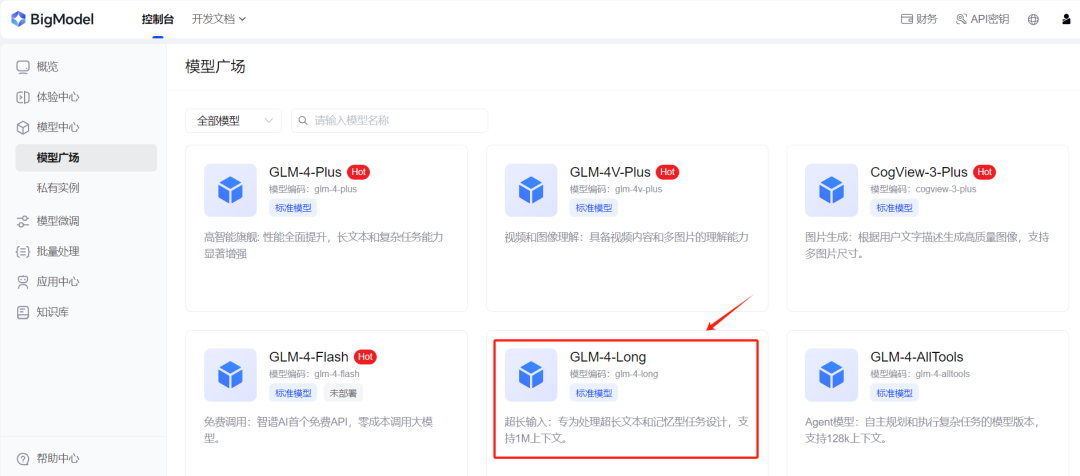
Task: Click 标准模型 tag on GLM-4-Flash card
Action: (293, 393)
